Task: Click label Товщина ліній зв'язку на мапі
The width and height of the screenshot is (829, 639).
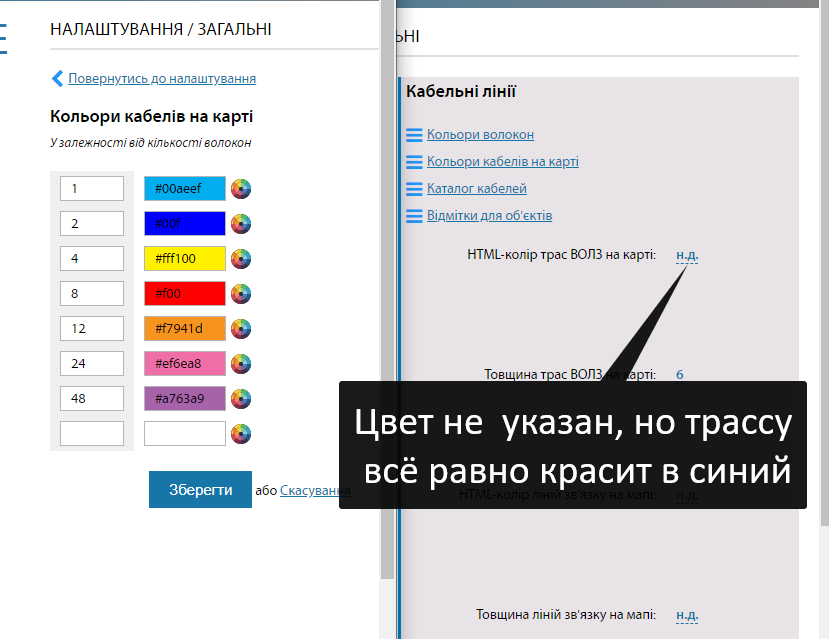Action: (x=566, y=615)
